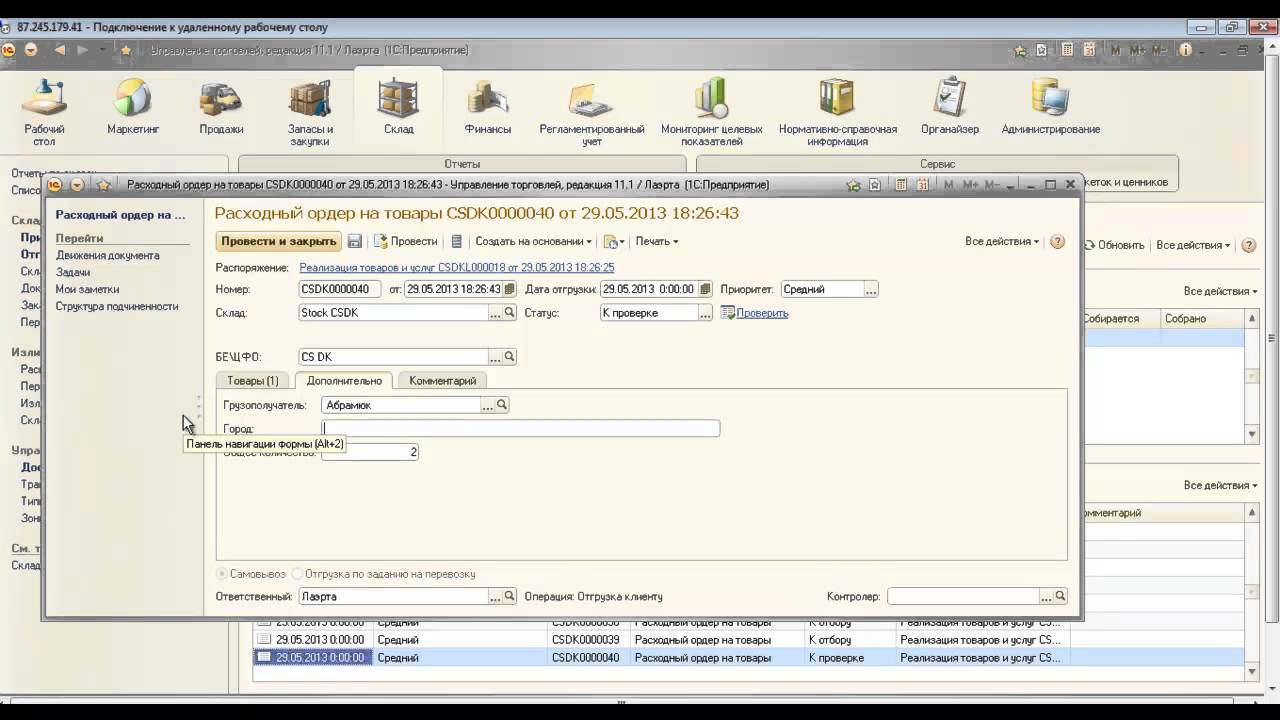This screenshot has height=720, width=1280.
Task: Click the Провести и закрыть button
Action: click(279, 241)
